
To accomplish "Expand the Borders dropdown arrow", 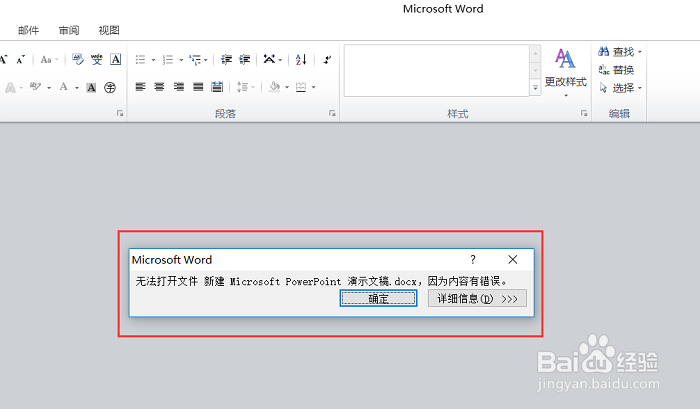I will click(313, 88).
